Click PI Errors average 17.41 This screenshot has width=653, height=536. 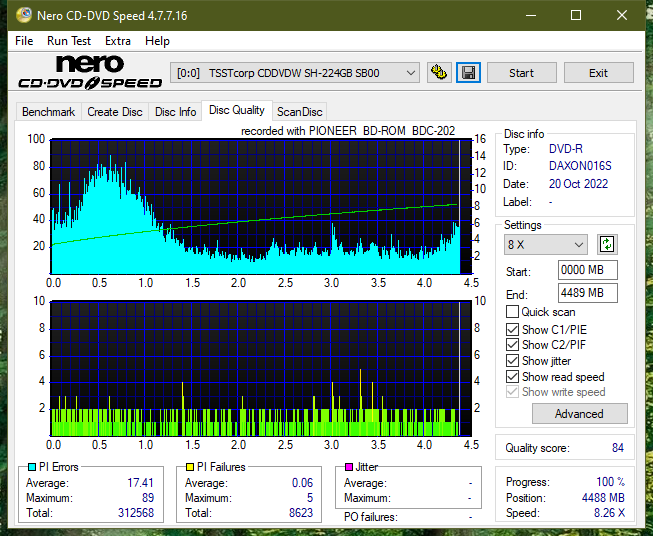[x=140, y=483]
